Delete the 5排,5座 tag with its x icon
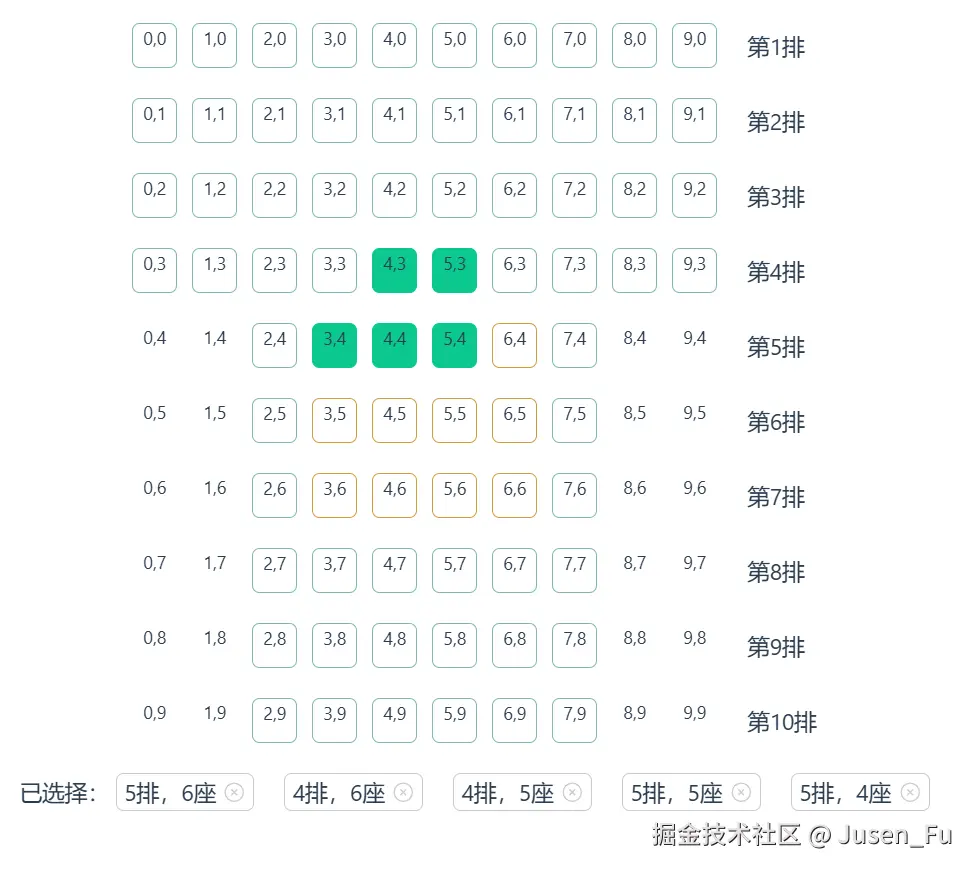Viewport: 977px width, 872px height. [741, 792]
